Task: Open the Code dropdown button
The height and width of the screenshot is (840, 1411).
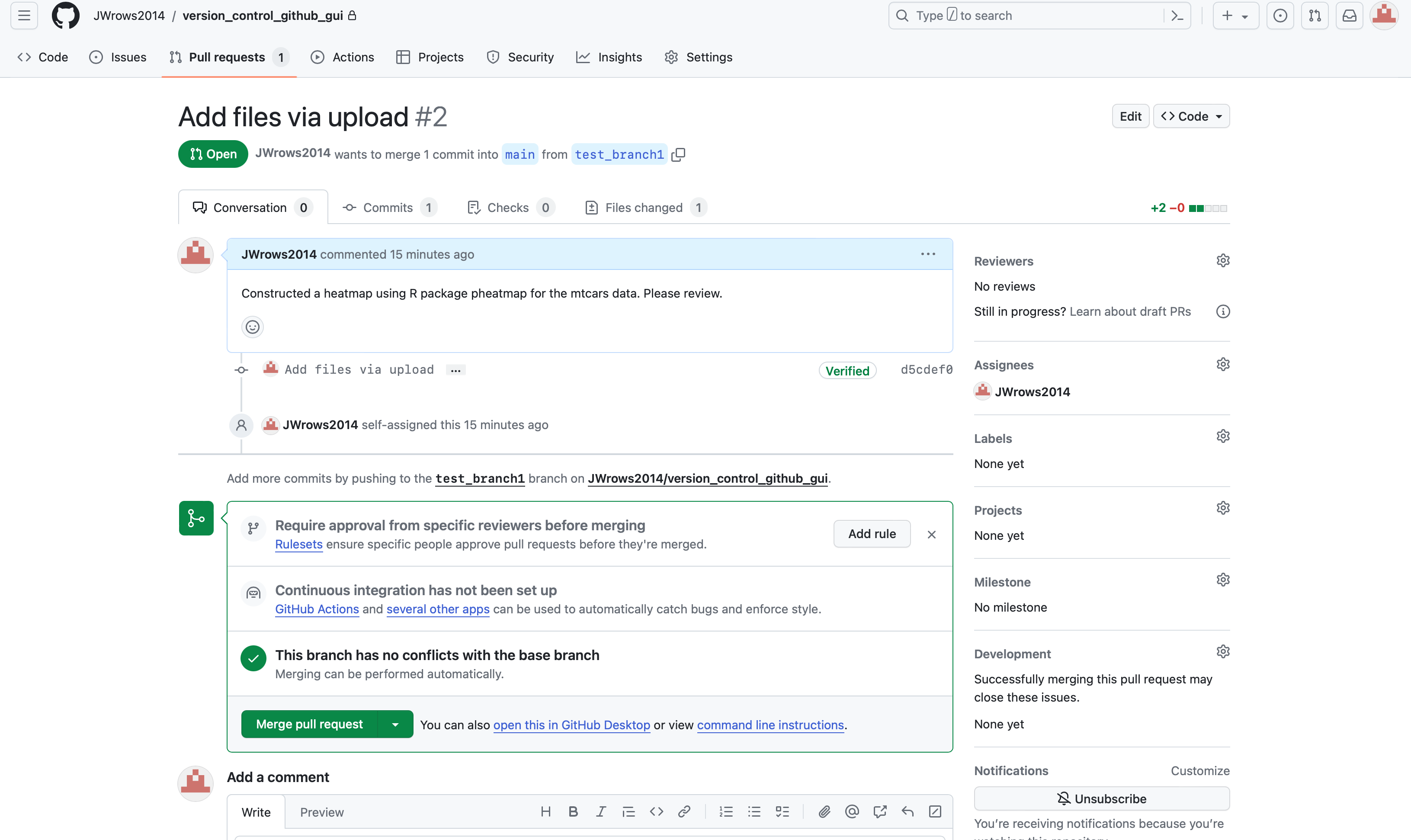Action: [x=1191, y=117]
